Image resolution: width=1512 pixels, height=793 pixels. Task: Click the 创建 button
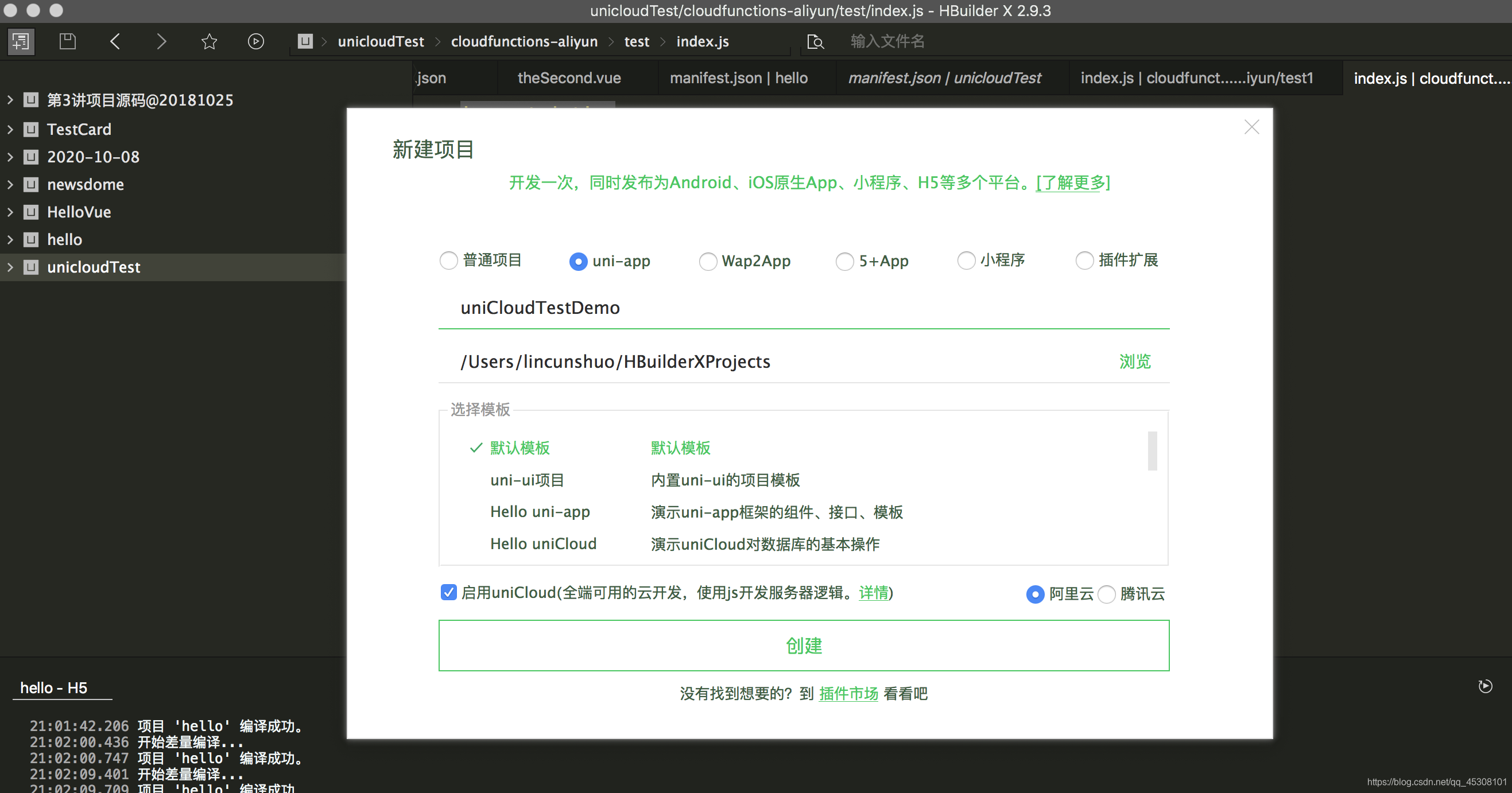pyautogui.click(x=804, y=646)
